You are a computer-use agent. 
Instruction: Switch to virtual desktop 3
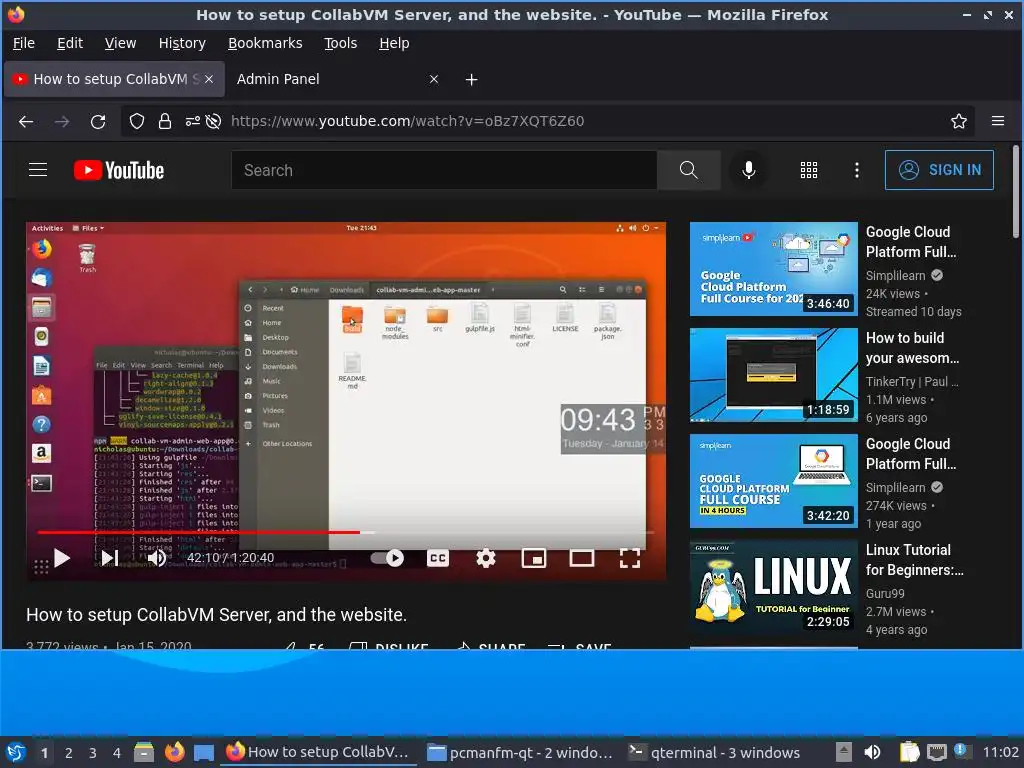pyautogui.click(x=93, y=753)
